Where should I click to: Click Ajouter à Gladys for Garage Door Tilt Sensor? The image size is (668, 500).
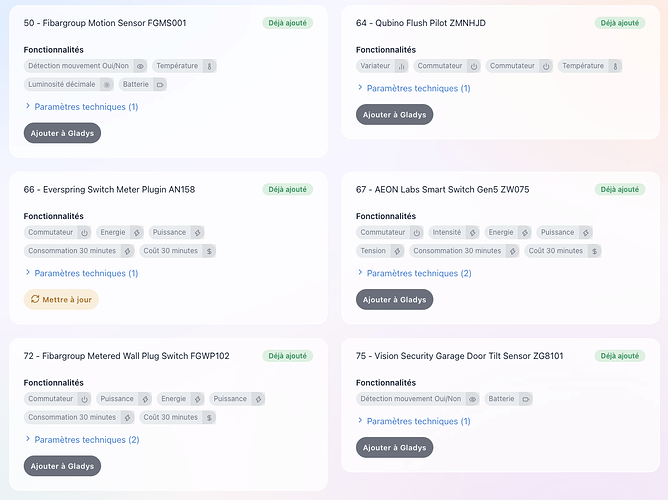point(394,448)
